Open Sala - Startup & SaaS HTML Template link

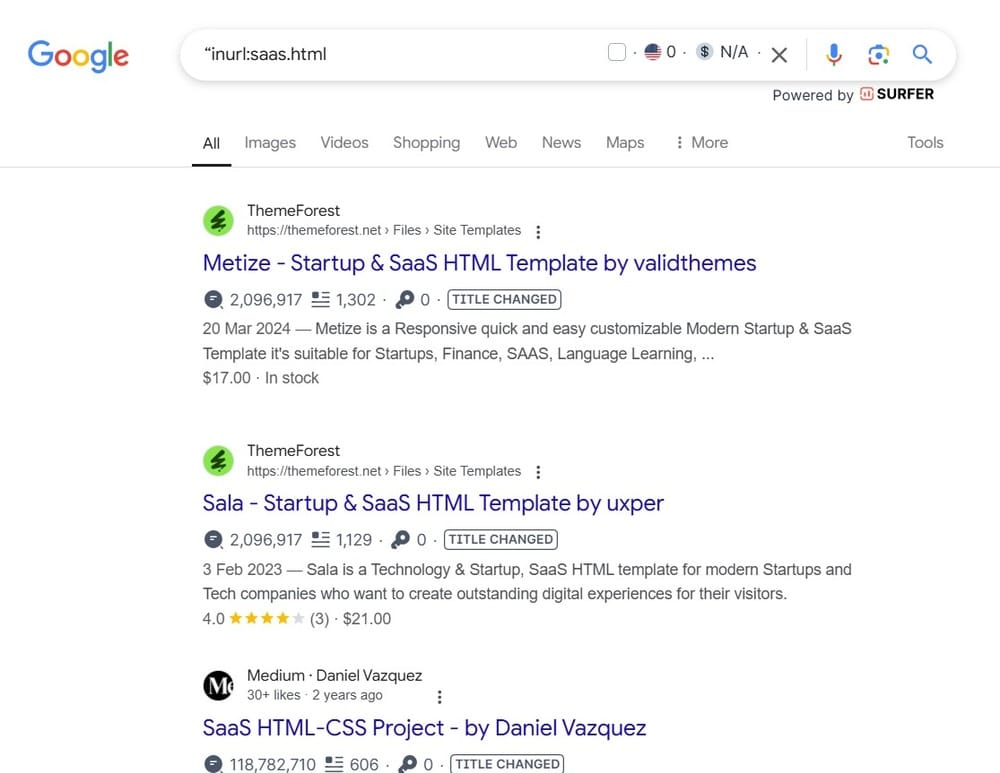433,503
